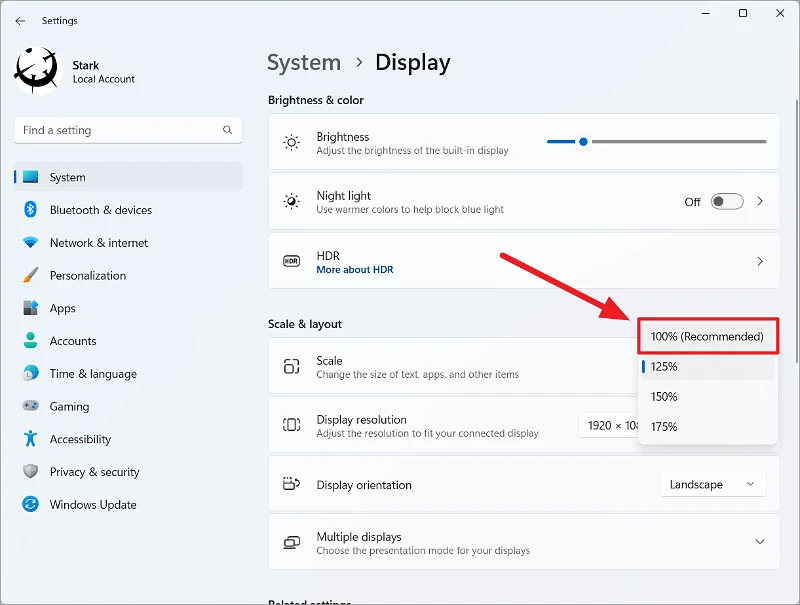This screenshot has width=800, height=605.
Task: Click the Privacy shield icon
Action: 31,471
